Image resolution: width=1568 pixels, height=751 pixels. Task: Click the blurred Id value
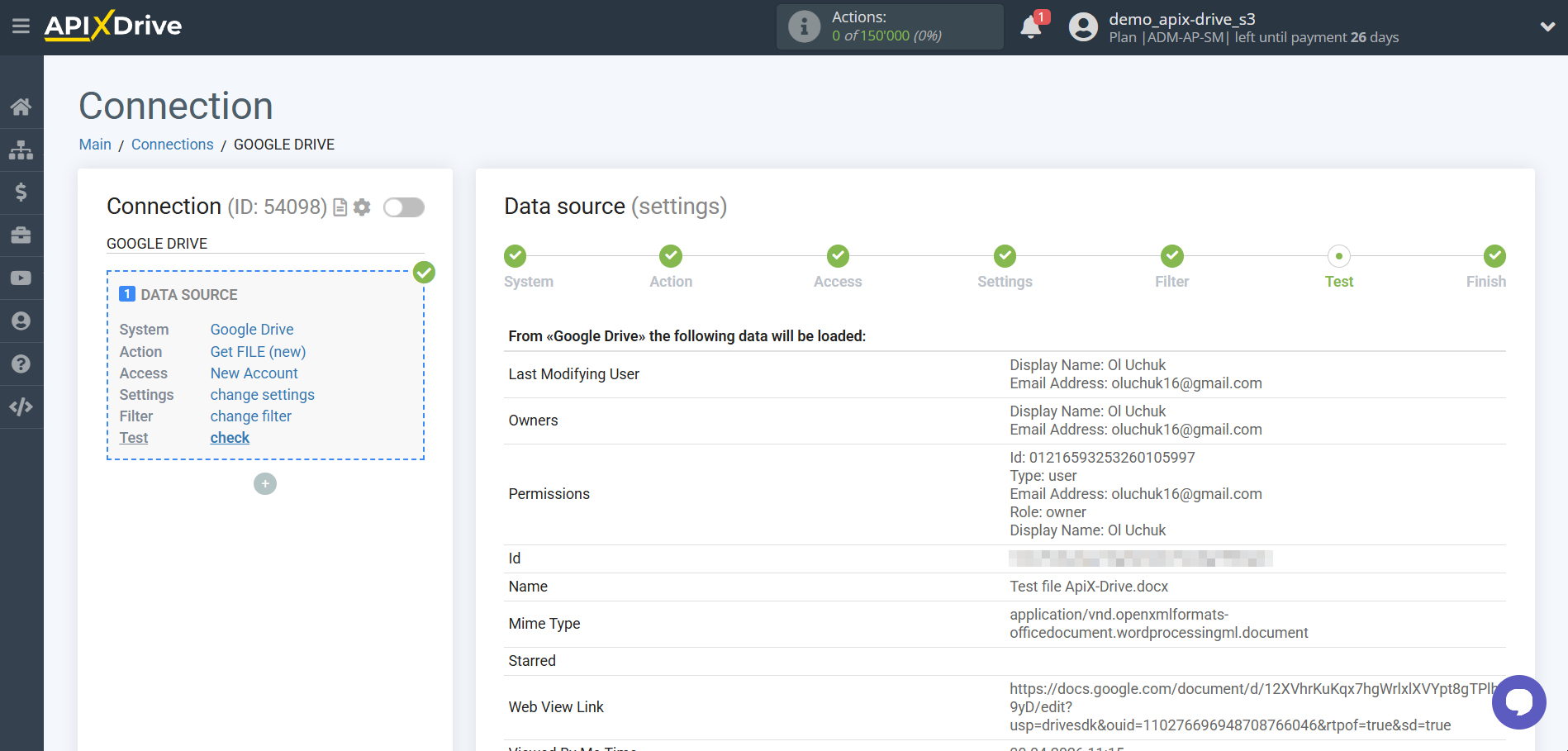[1140, 558]
